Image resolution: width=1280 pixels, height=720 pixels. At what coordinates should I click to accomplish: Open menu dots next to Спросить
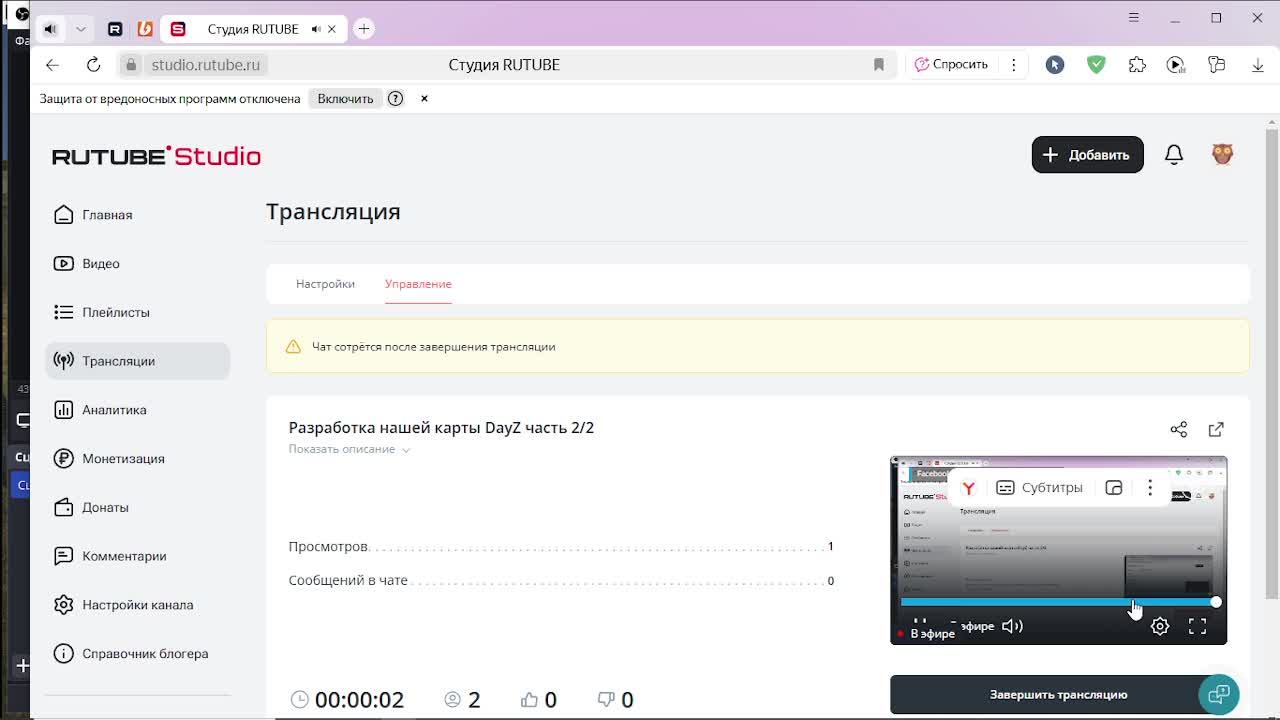[1013, 65]
